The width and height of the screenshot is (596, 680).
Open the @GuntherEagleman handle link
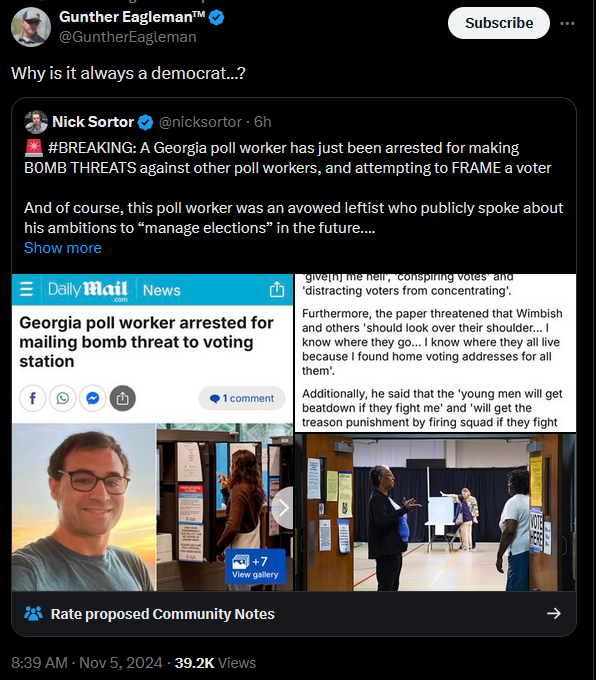click(x=128, y=37)
